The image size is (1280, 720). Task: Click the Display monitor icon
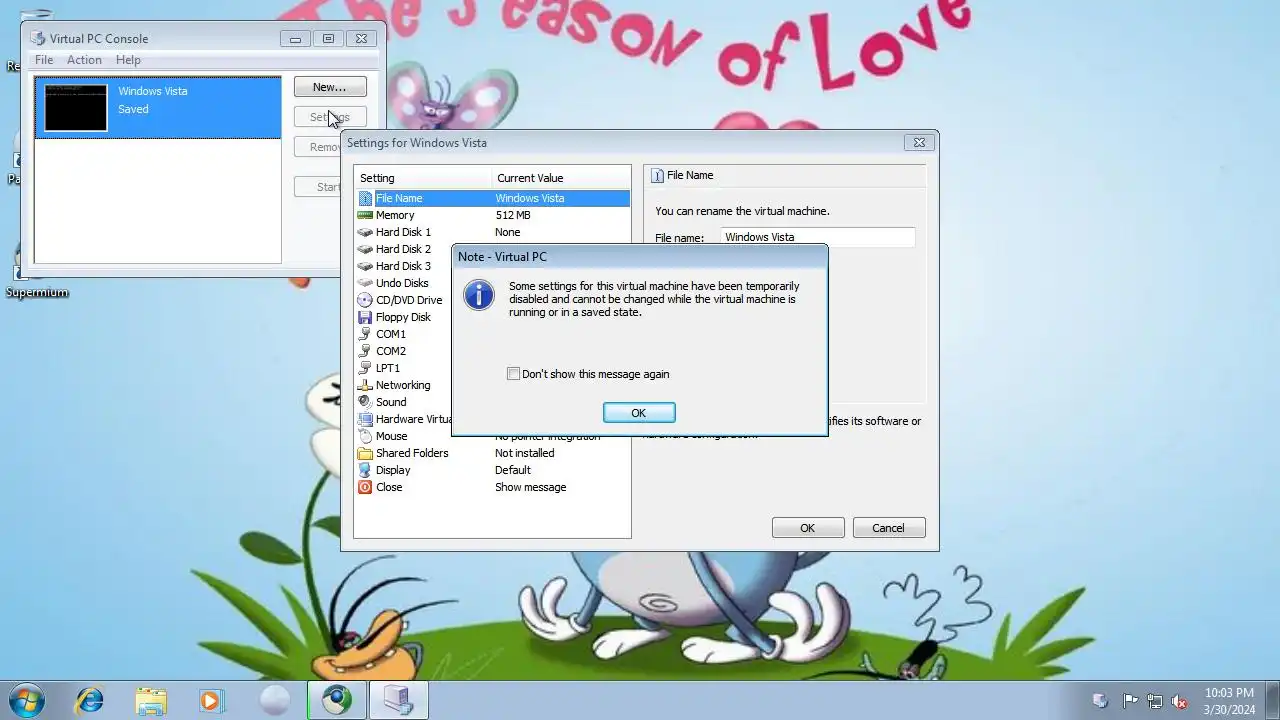(x=365, y=470)
